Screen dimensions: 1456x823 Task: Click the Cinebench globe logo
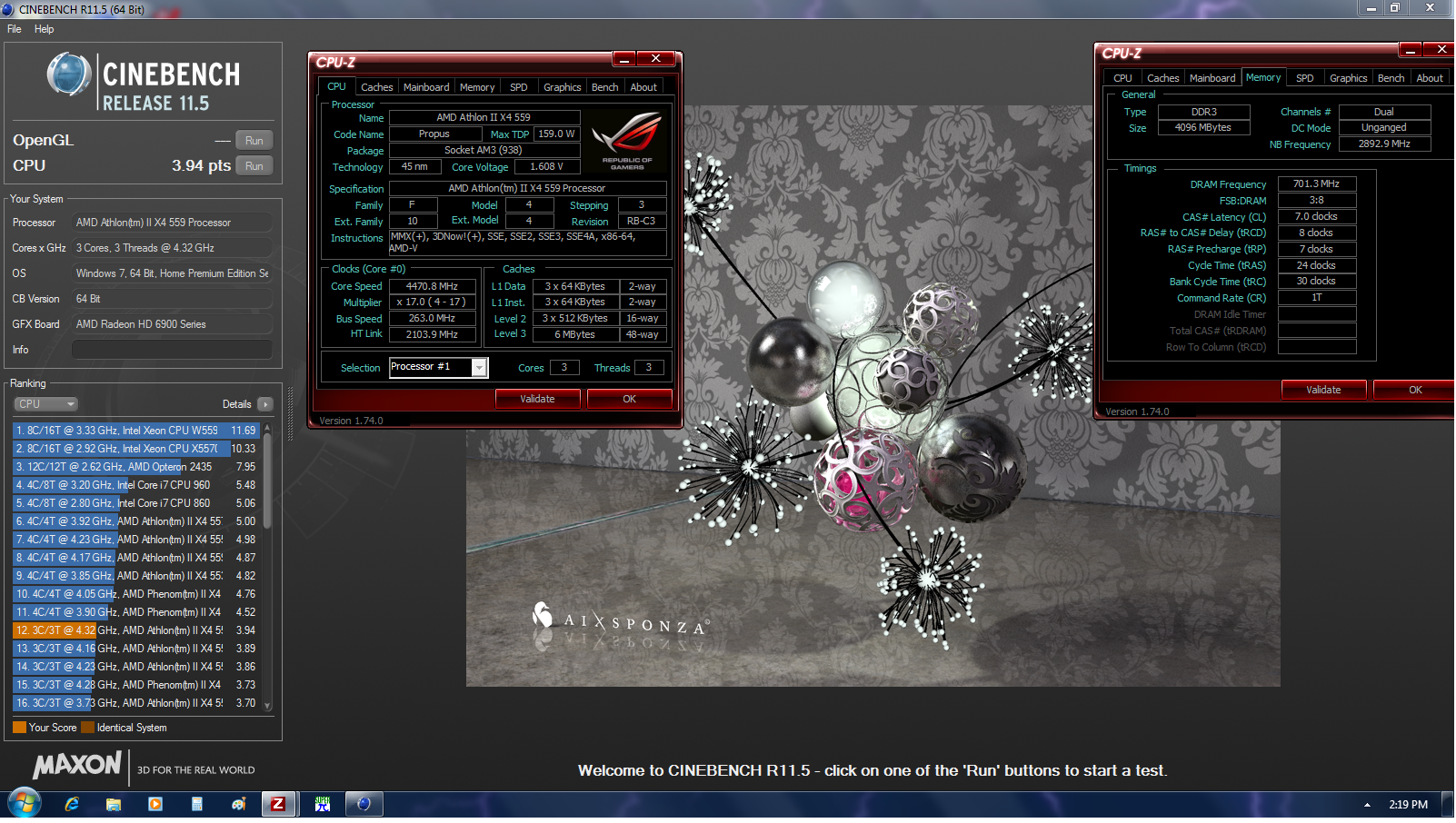(69, 74)
